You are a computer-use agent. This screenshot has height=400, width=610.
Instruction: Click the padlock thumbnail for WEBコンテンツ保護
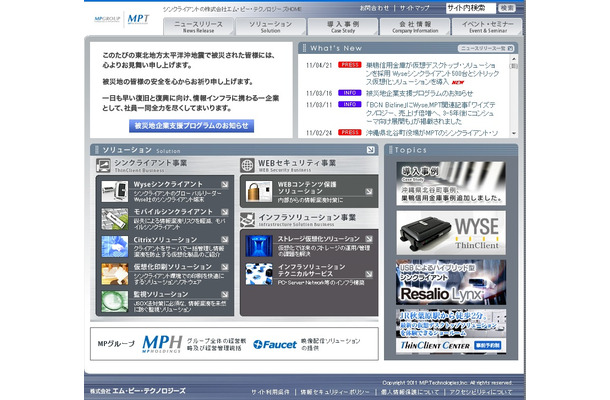(x=259, y=191)
